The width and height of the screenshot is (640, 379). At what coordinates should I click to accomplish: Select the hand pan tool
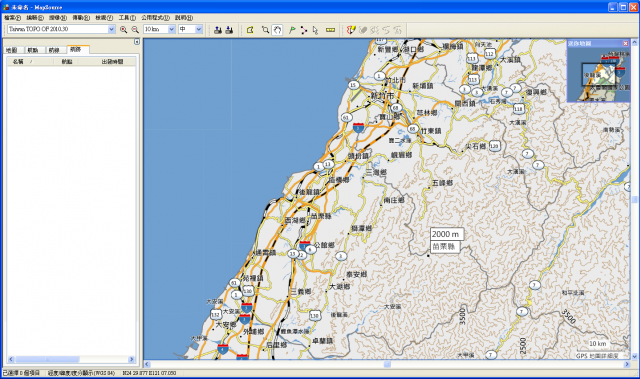click(x=277, y=29)
